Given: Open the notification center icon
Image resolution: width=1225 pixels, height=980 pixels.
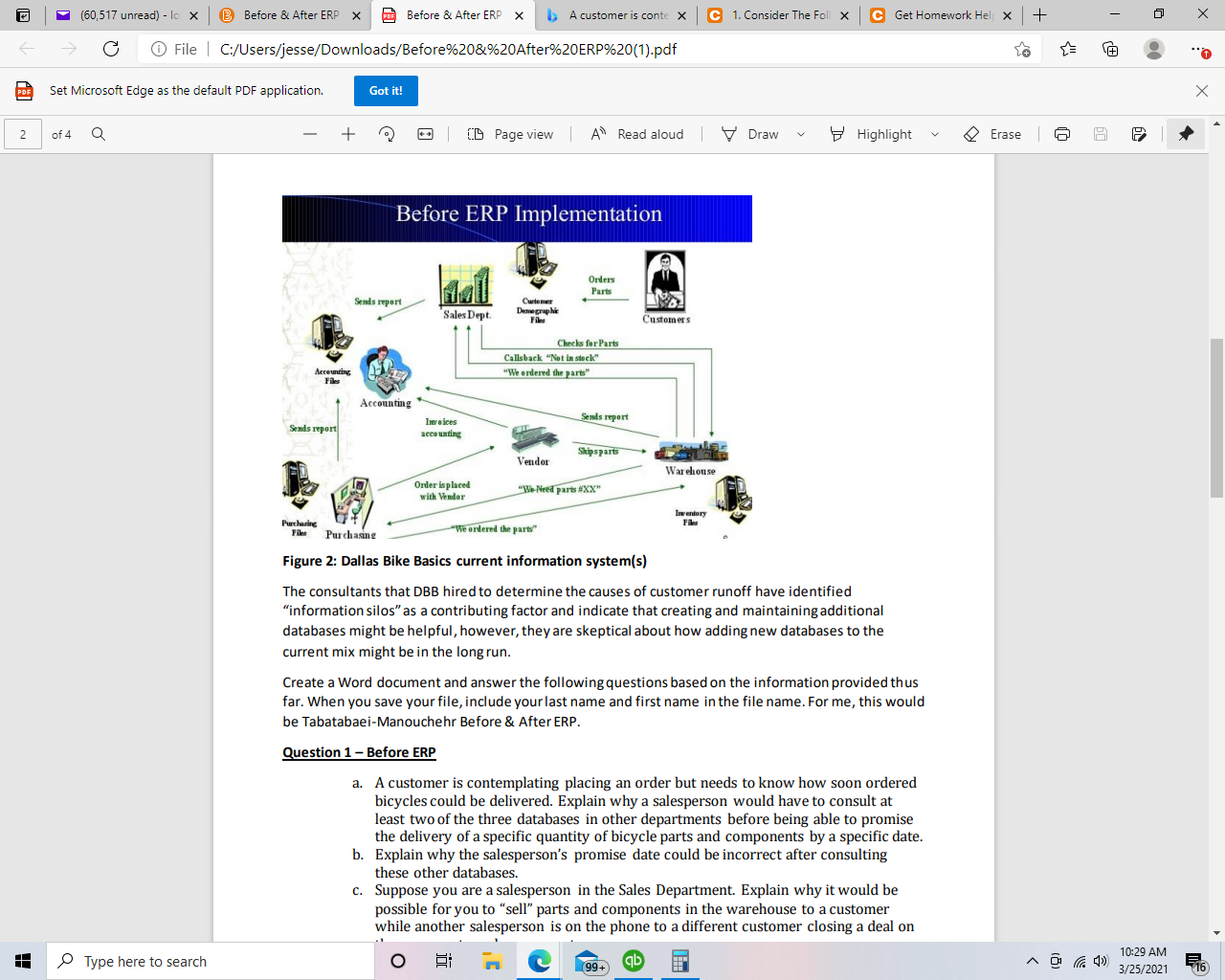Looking at the screenshot, I should pyautogui.click(x=1195, y=962).
